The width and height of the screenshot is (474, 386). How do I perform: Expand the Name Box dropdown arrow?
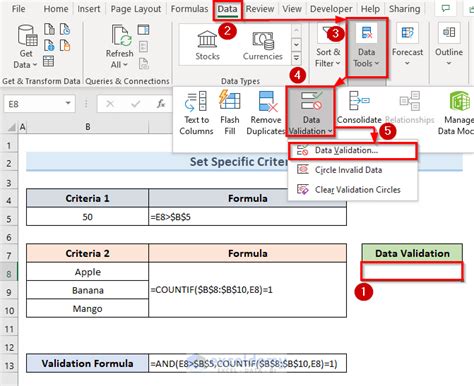68,103
